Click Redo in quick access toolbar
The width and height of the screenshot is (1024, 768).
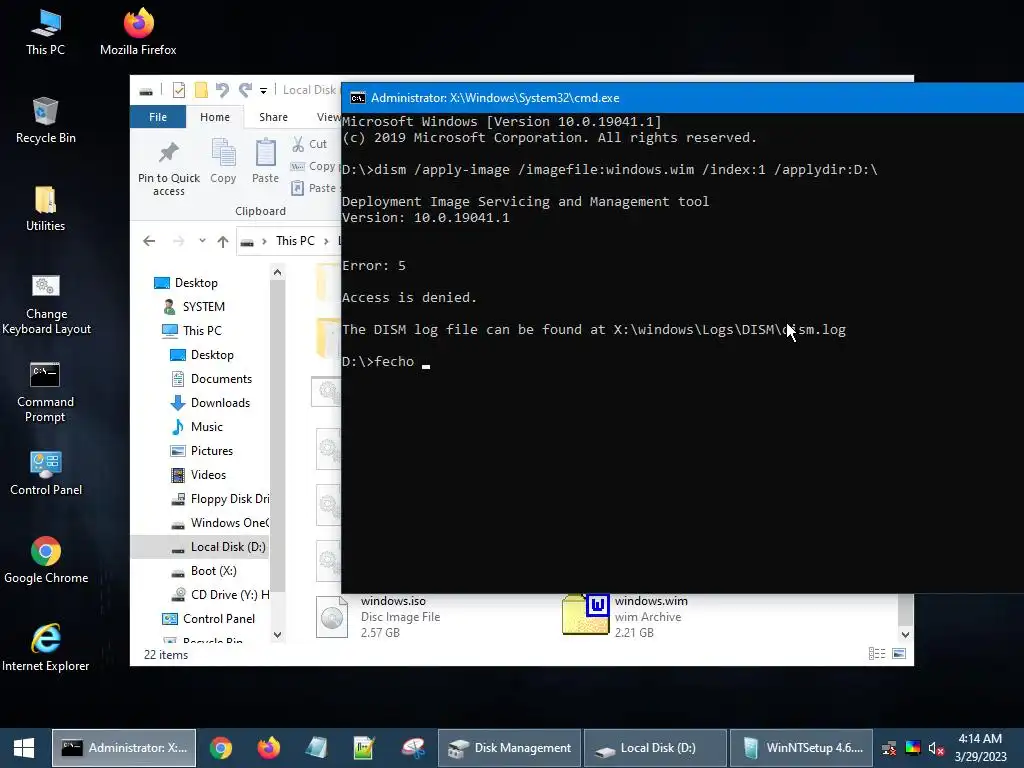[245, 90]
